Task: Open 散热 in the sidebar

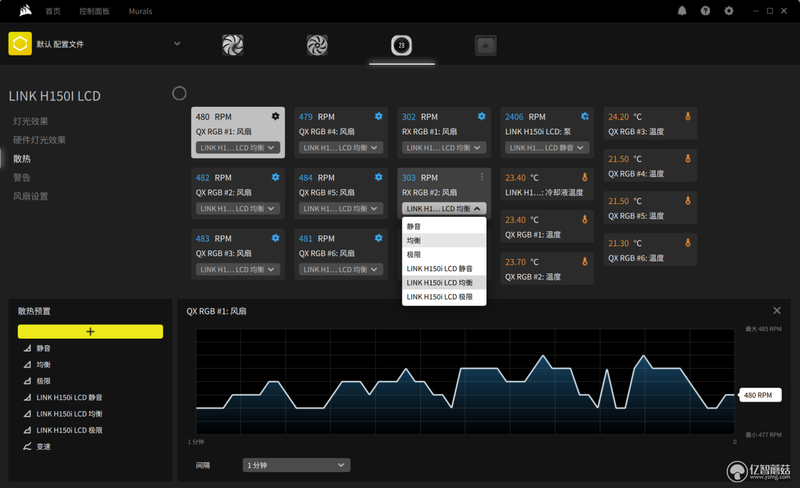Action: click(x=22, y=159)
